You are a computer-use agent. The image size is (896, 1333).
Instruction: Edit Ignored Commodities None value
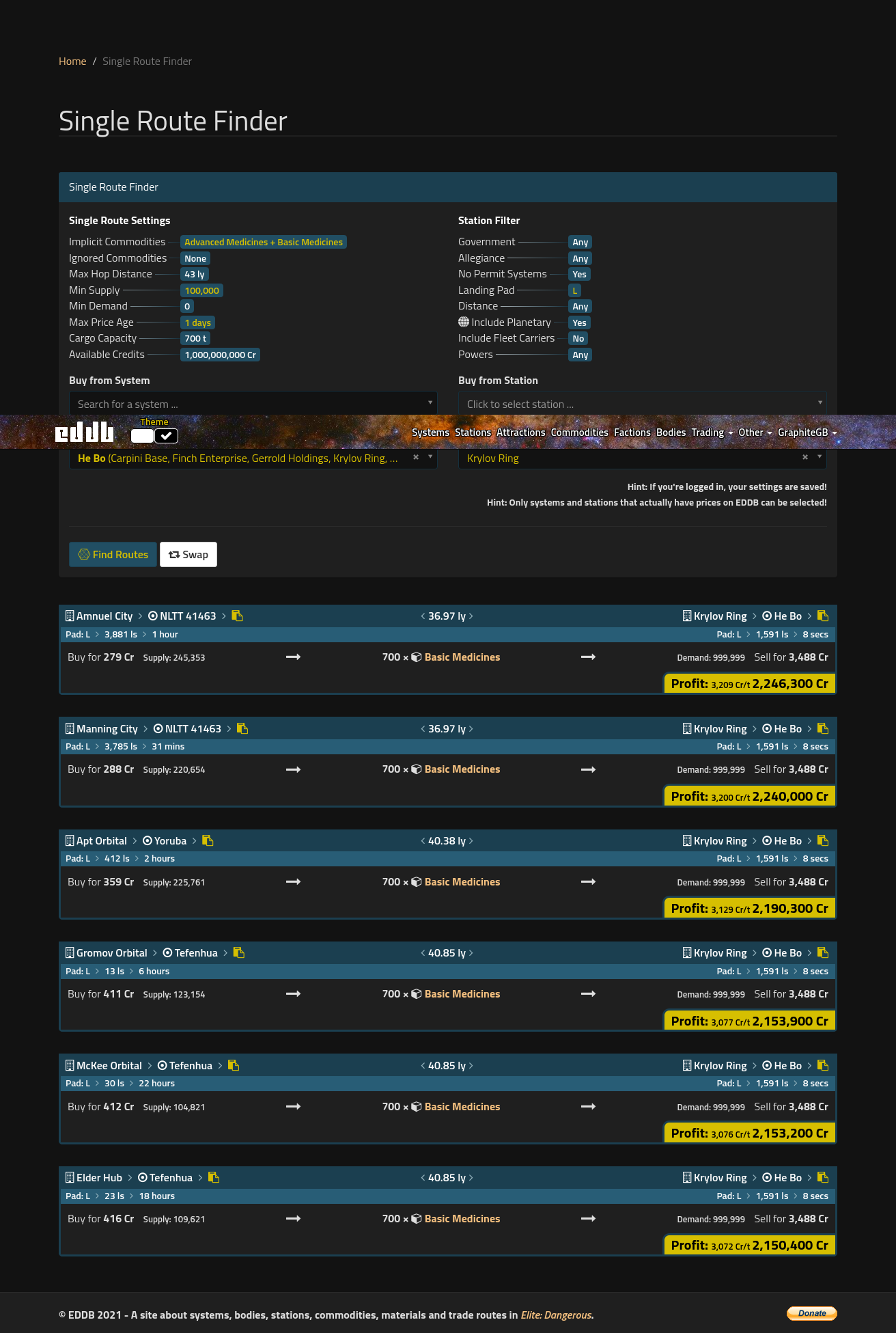[x=195, y=258]
